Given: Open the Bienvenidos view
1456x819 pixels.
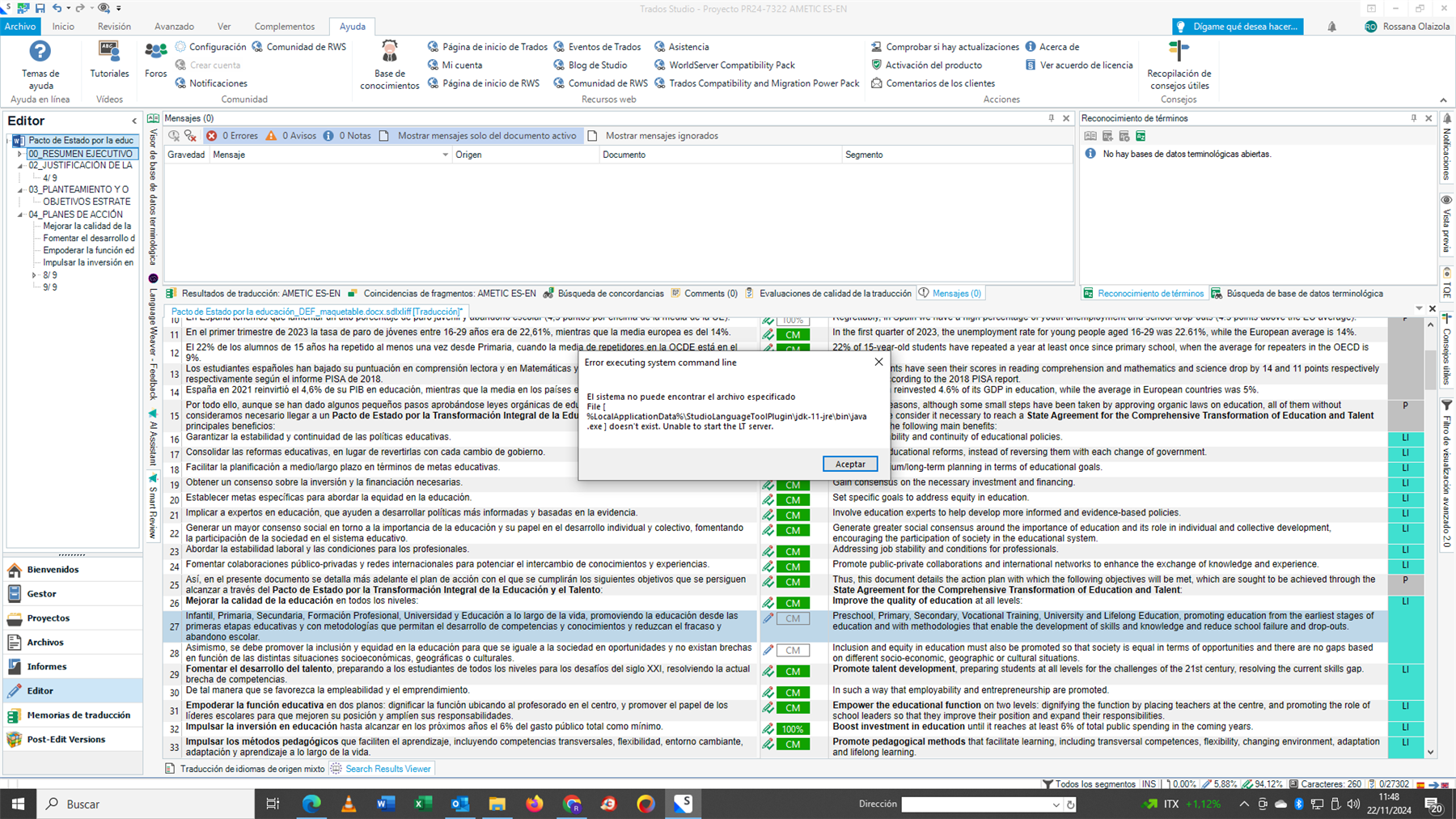Looking at the screenshot, I should pyautogui.click(x=72, y=570).
